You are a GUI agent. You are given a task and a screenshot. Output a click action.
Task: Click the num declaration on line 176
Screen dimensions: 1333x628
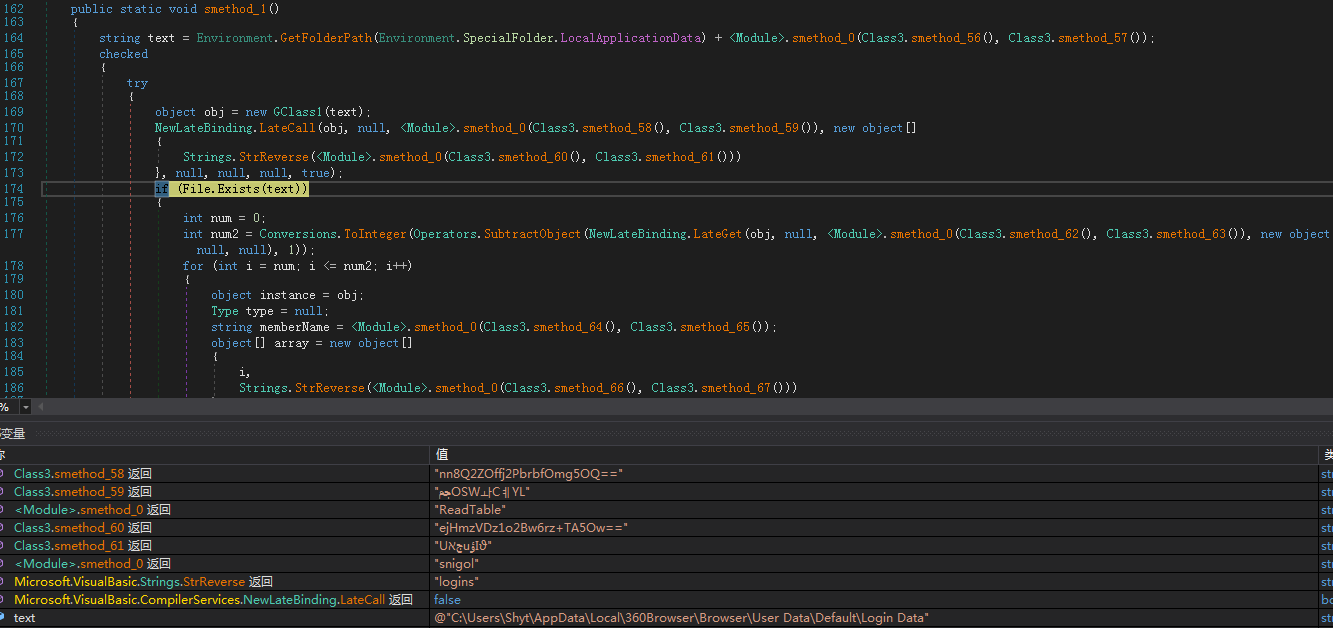pos(221,218)
